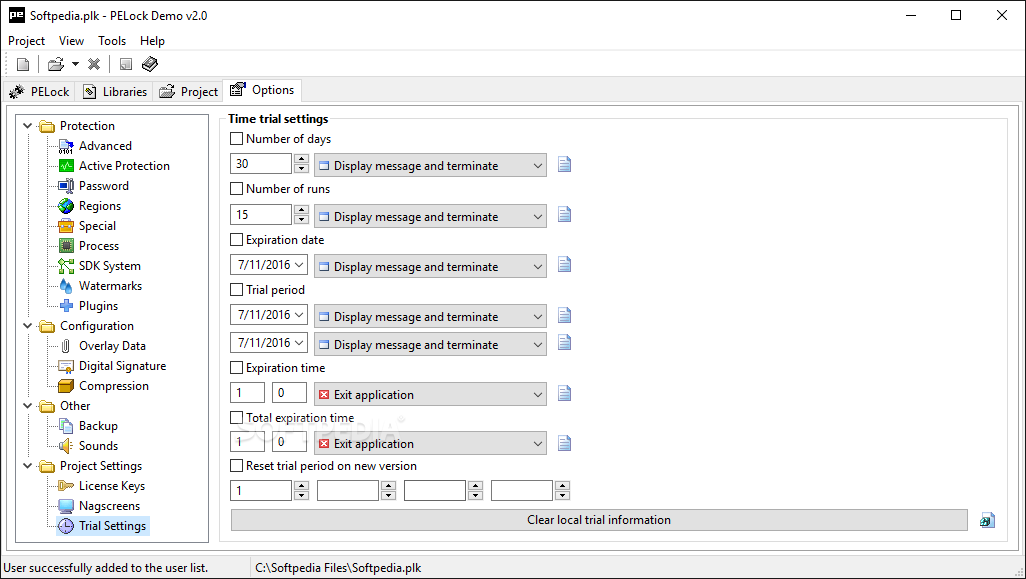Open Expiration date action dropdown
Image resolution: width=1026 pixels, height=579 pixels.
coord(431,266)
